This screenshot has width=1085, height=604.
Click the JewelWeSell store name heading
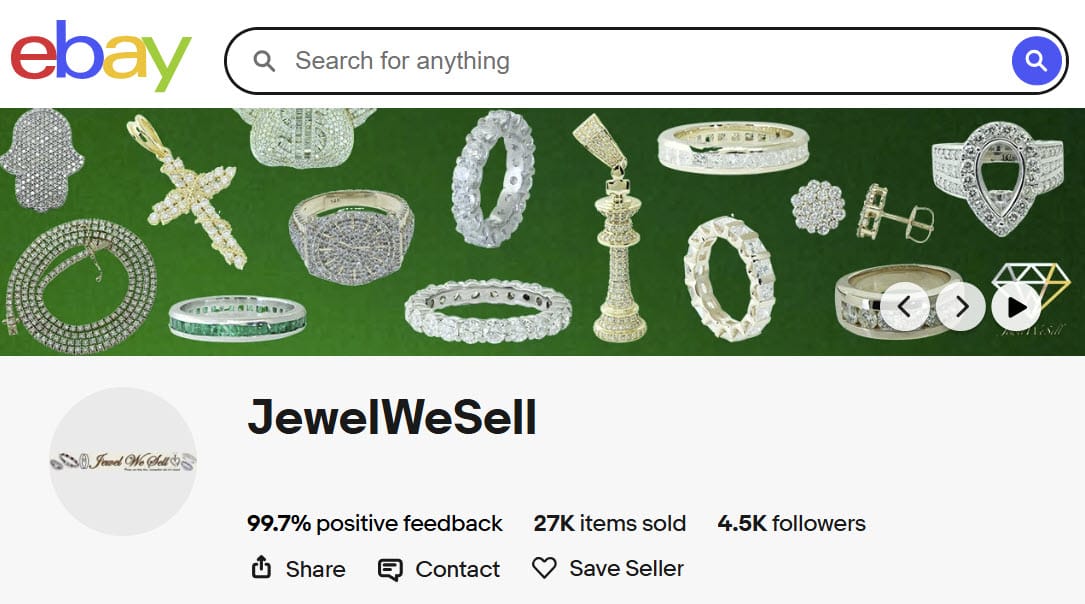click(x=392, y=417)
